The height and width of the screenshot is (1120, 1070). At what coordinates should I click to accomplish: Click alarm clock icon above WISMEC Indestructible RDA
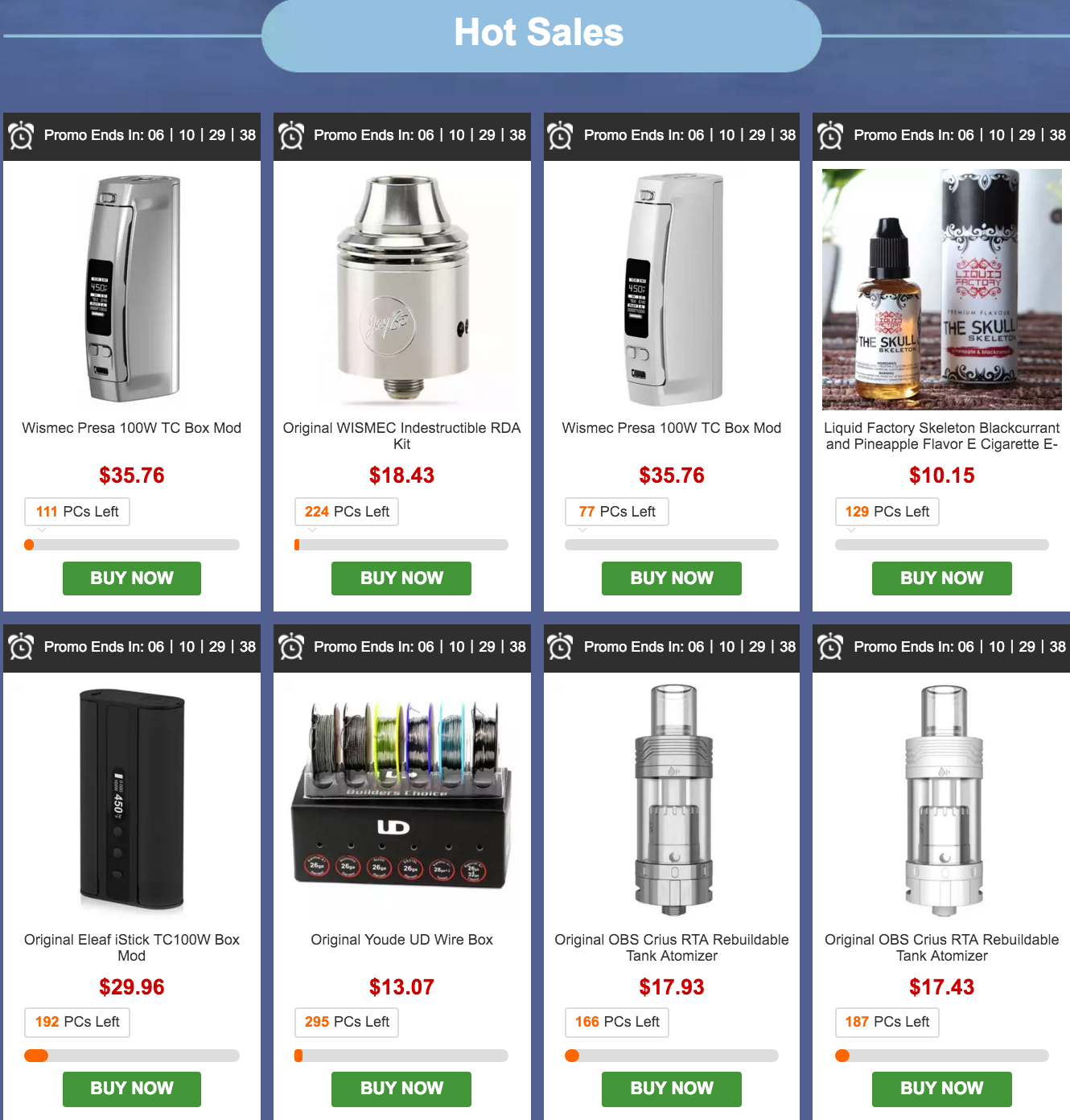tap(291, 136)
